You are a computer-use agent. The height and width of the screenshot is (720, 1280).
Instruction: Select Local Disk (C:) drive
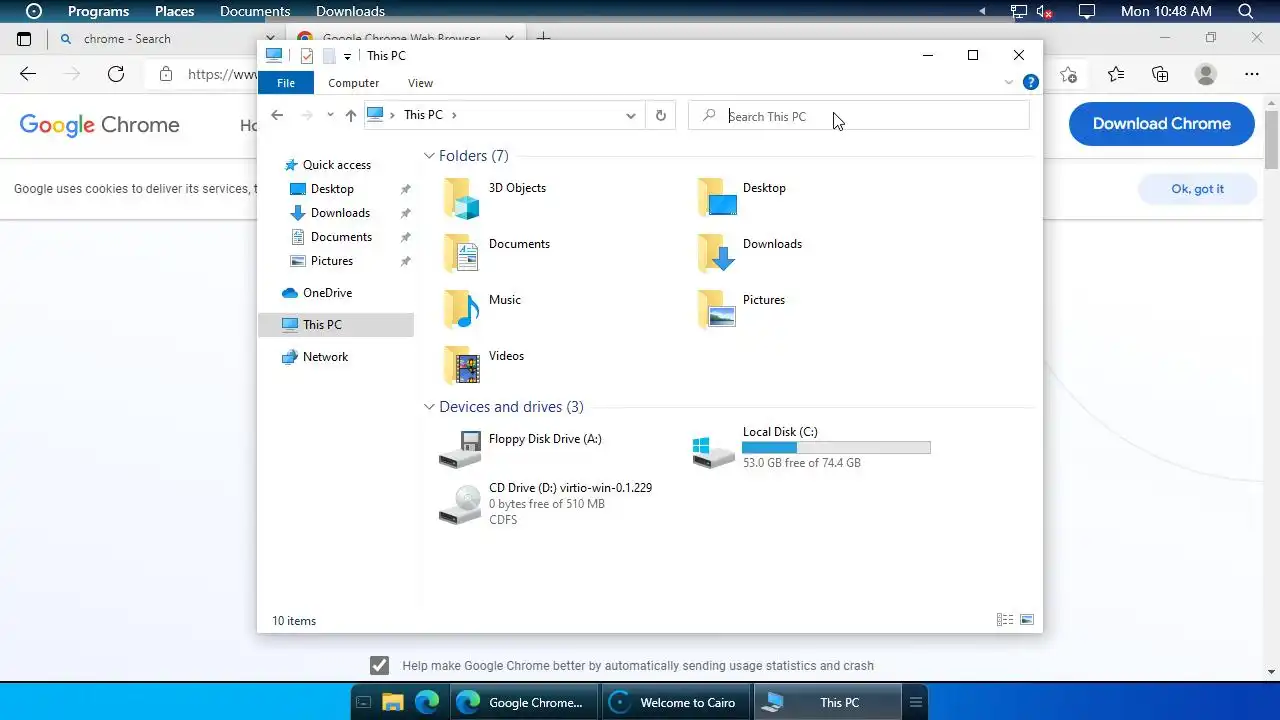[811, 447]
